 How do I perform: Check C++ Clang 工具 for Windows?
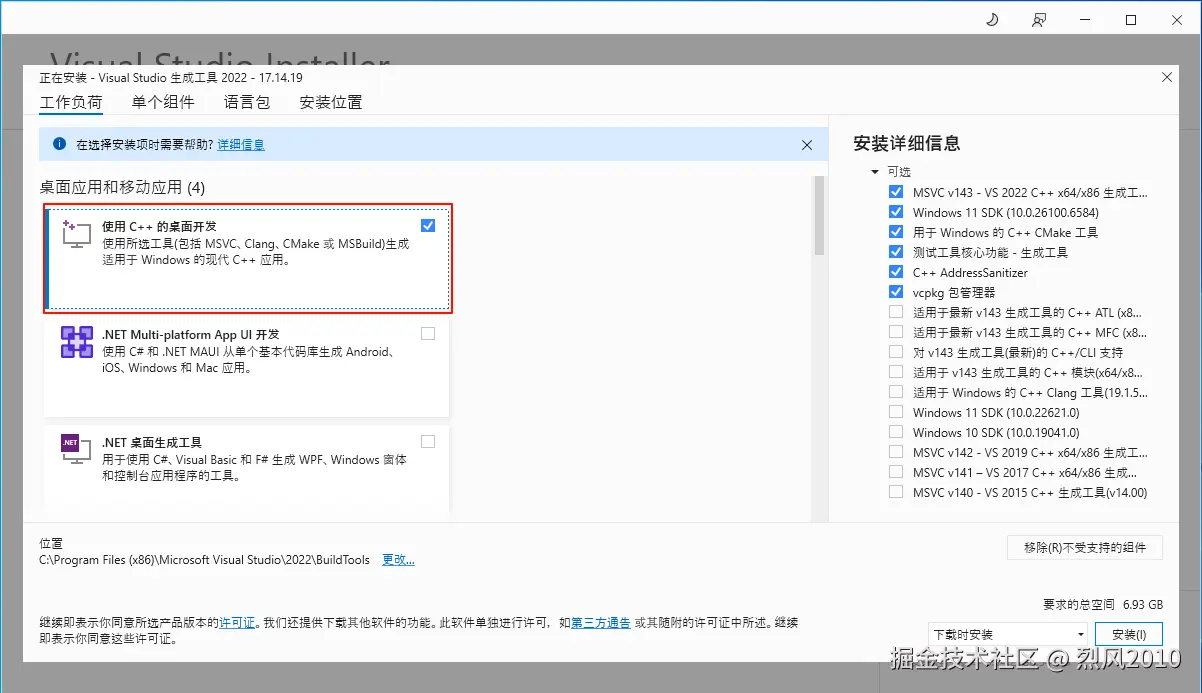(x=896, y=392)
